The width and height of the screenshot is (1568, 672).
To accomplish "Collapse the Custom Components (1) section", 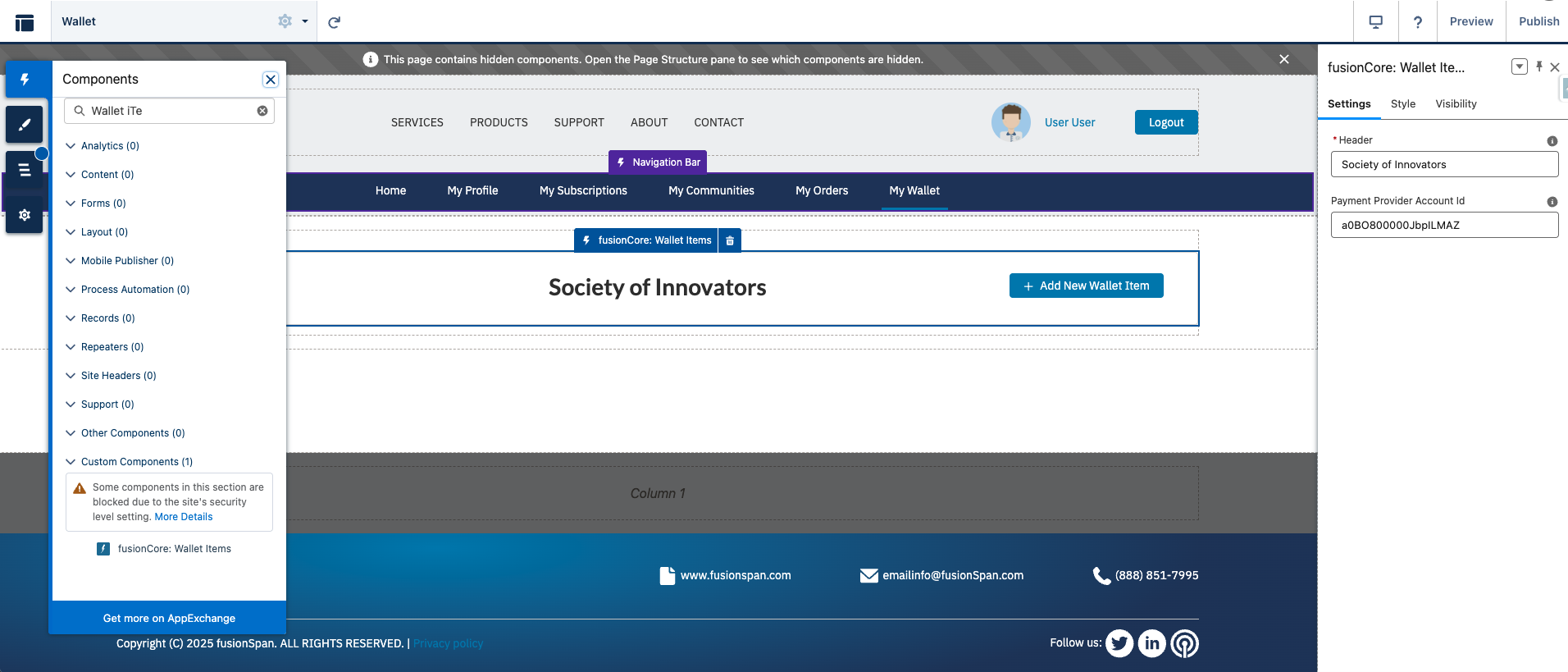I will coord(129,462).
